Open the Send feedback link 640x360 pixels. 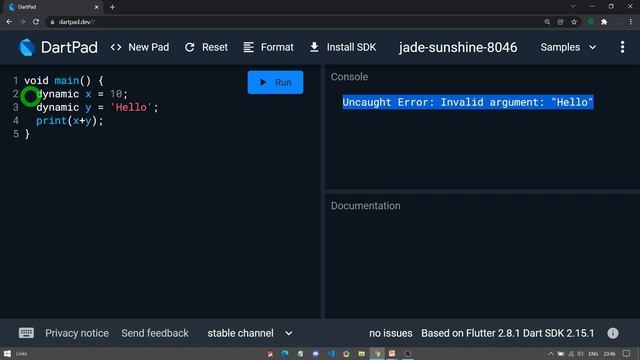click(155, 333)
